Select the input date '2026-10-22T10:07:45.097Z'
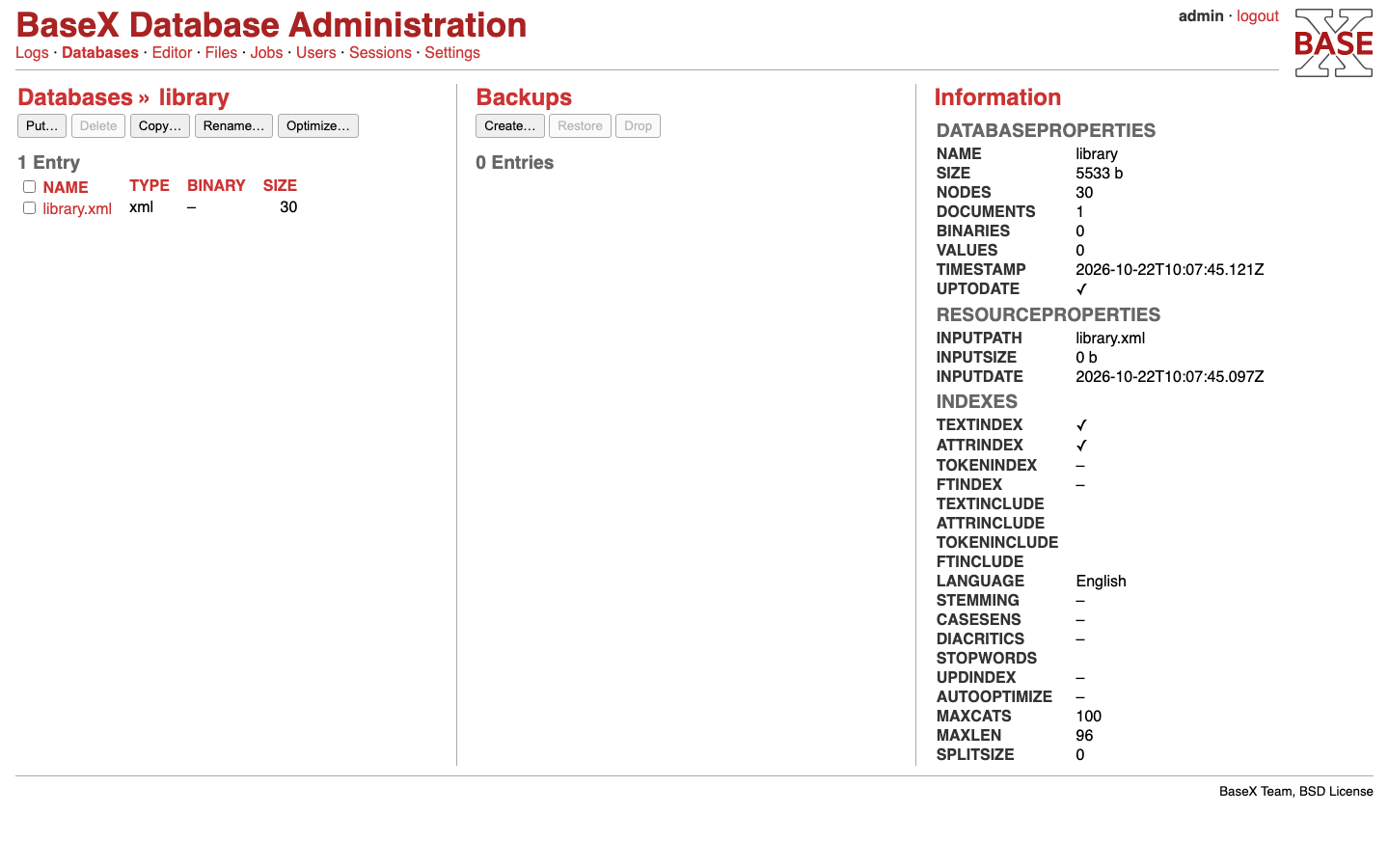This screenshot has width=1389, height=868. [1170, 377]
